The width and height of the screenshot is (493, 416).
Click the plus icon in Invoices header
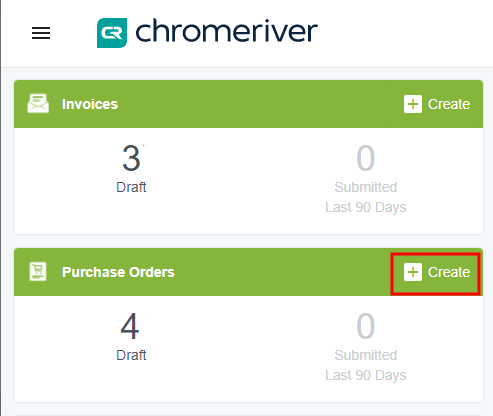tap(413, 104)
